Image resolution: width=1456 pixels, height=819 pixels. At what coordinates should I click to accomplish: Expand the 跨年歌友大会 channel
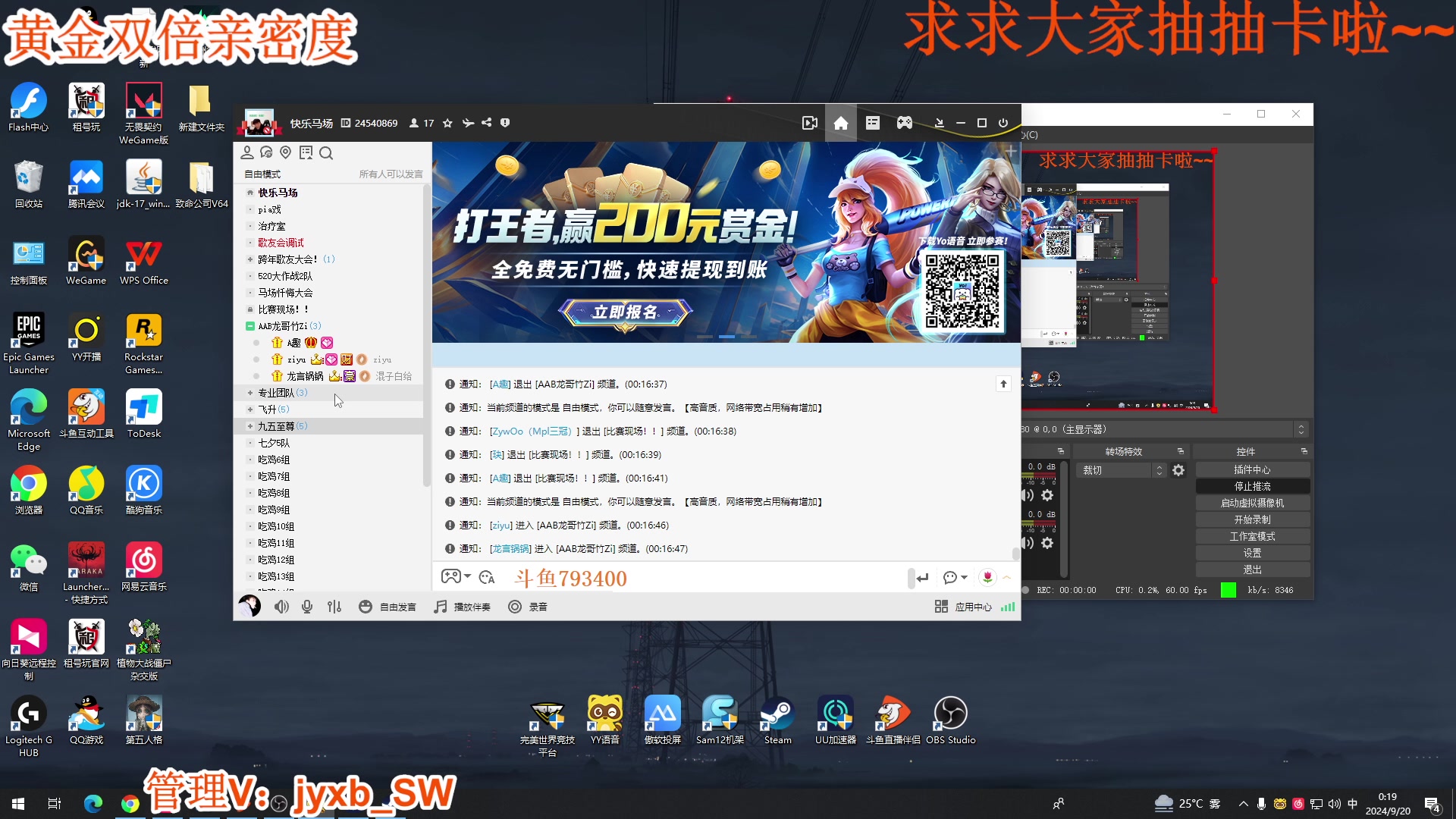point(250,259)
